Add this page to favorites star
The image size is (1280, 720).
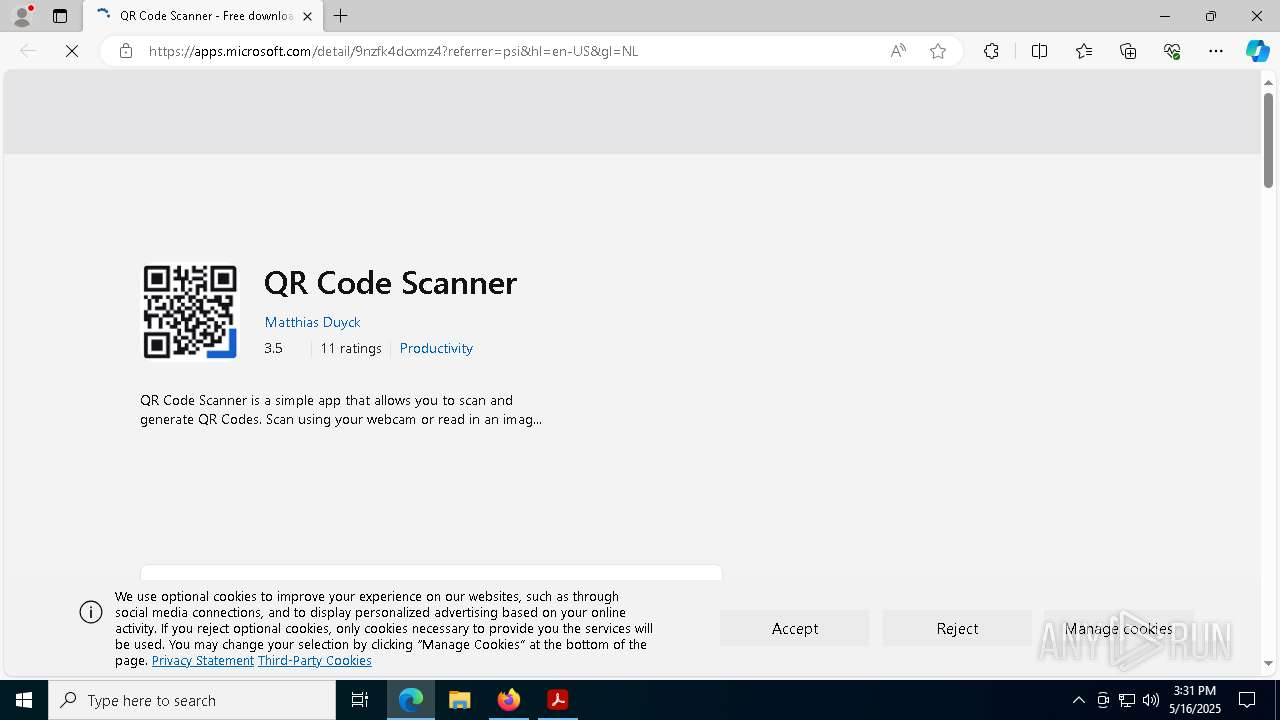point(938,51)
